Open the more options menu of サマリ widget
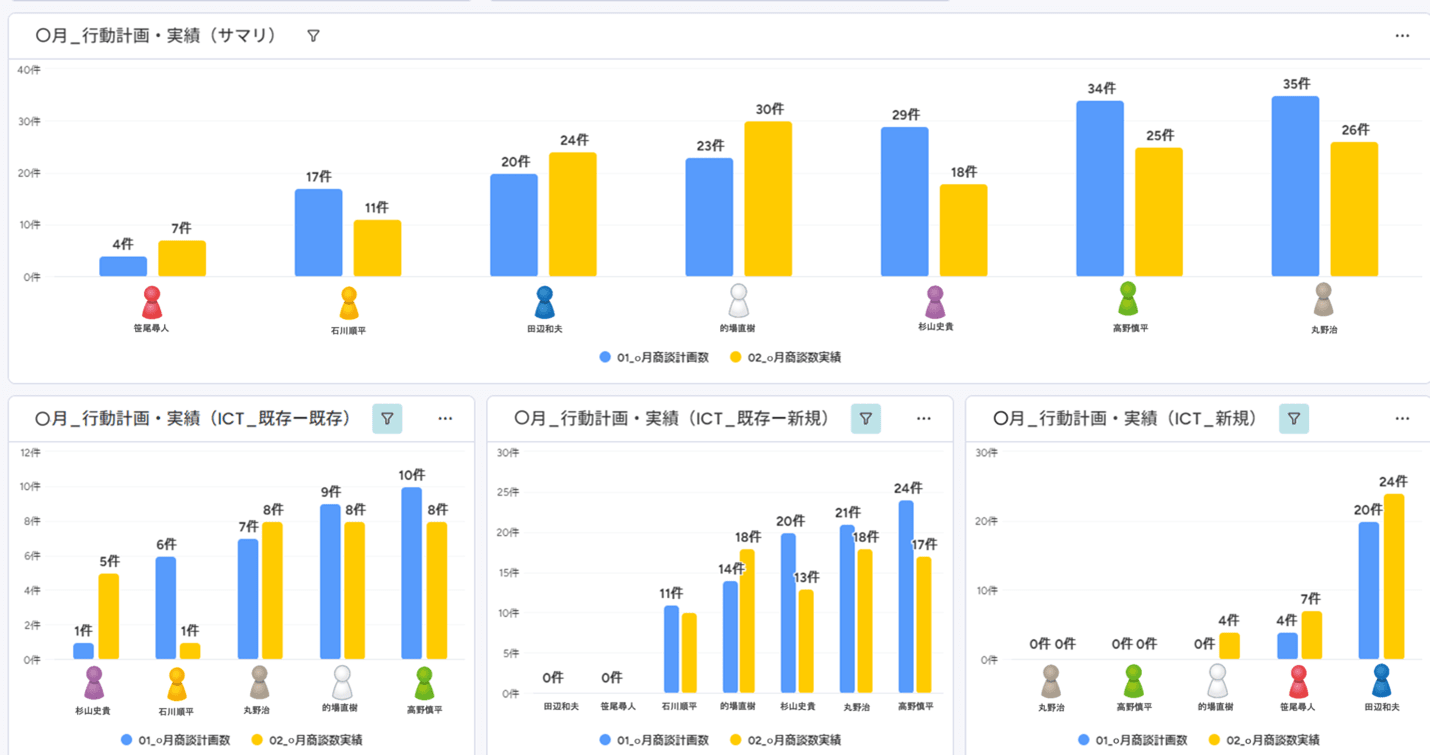 point(1402,36)
